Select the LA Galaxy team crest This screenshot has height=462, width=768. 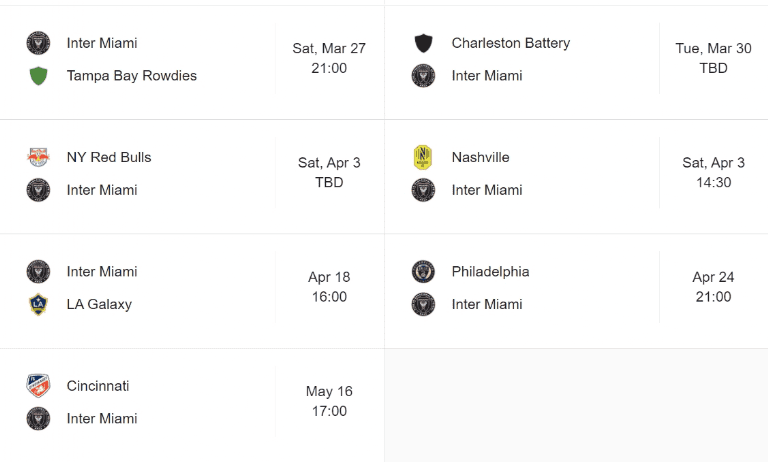tap(38, 304)
